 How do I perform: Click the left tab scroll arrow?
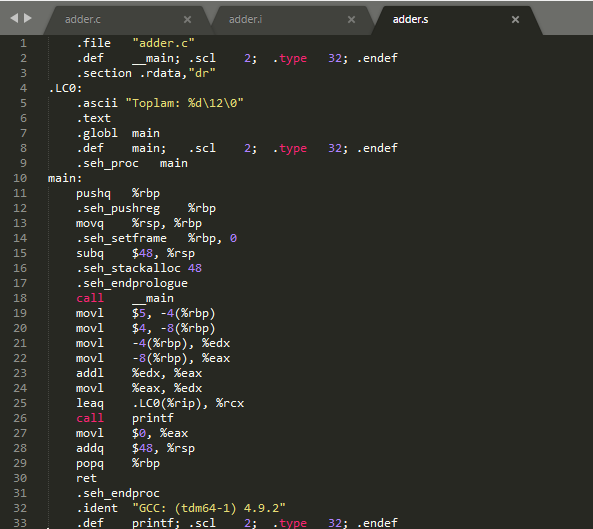click(x=14, y=18)
